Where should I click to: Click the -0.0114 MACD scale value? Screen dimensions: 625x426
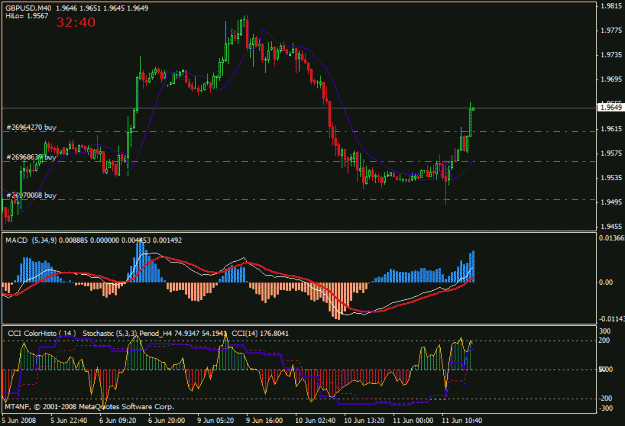click(611, 319)
